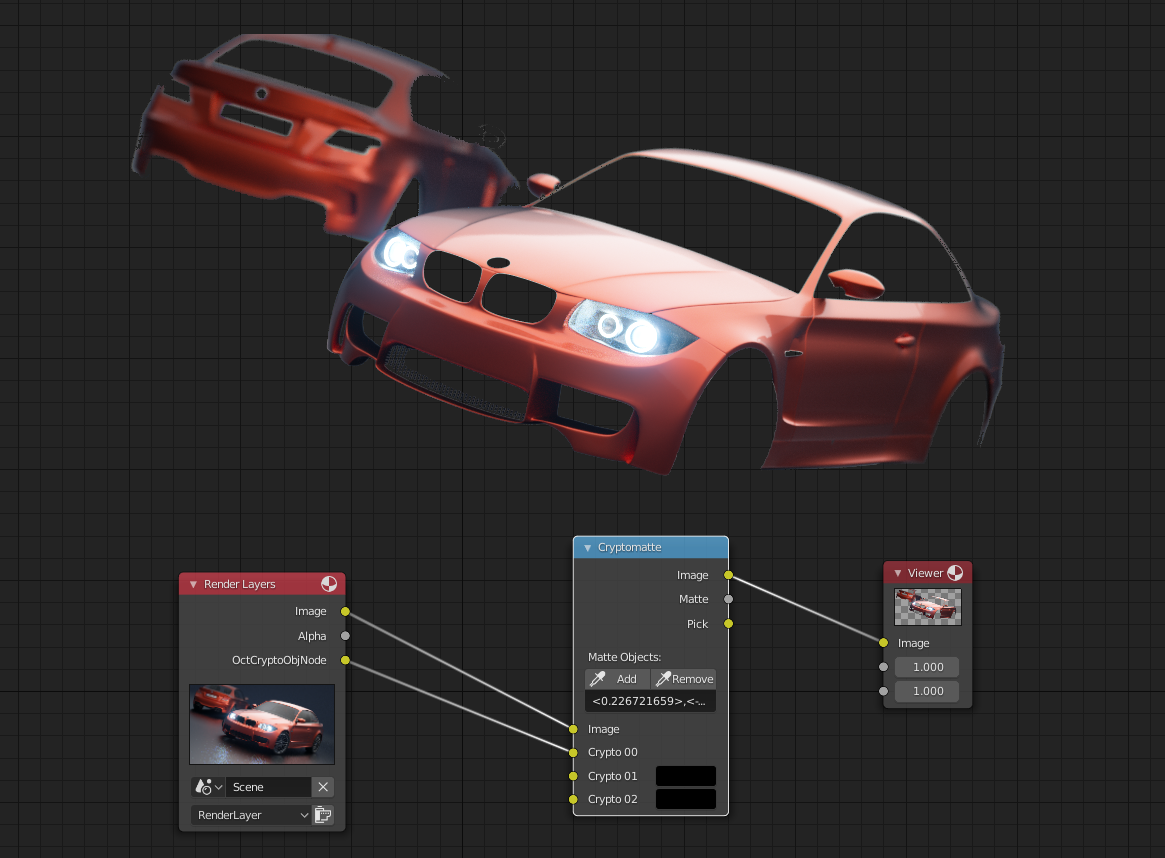Click the Crypto 02 input socket
The height and width of the screenshot is (858, 1165).
pos(574,799)
